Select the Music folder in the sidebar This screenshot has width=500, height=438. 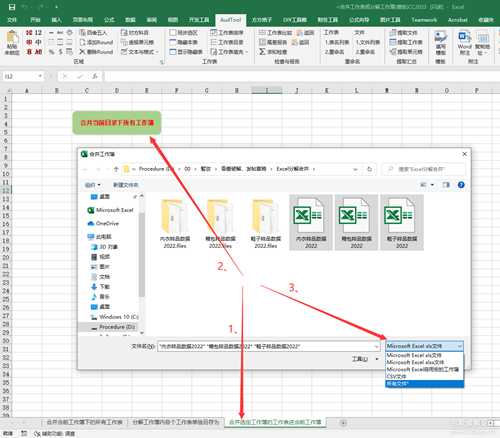coord(100,297)
